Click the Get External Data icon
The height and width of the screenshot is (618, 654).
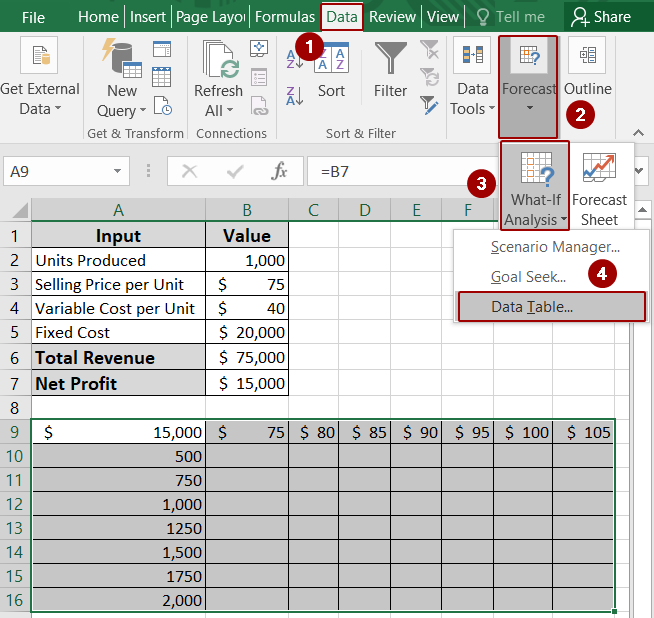click(x=39, y=55)
